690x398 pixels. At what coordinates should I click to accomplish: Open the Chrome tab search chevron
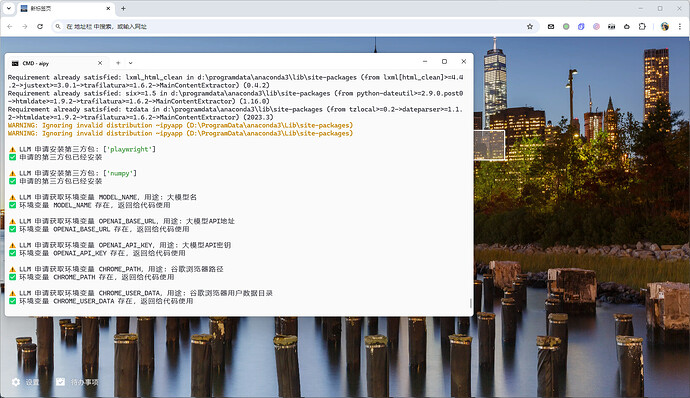(8, 8)
